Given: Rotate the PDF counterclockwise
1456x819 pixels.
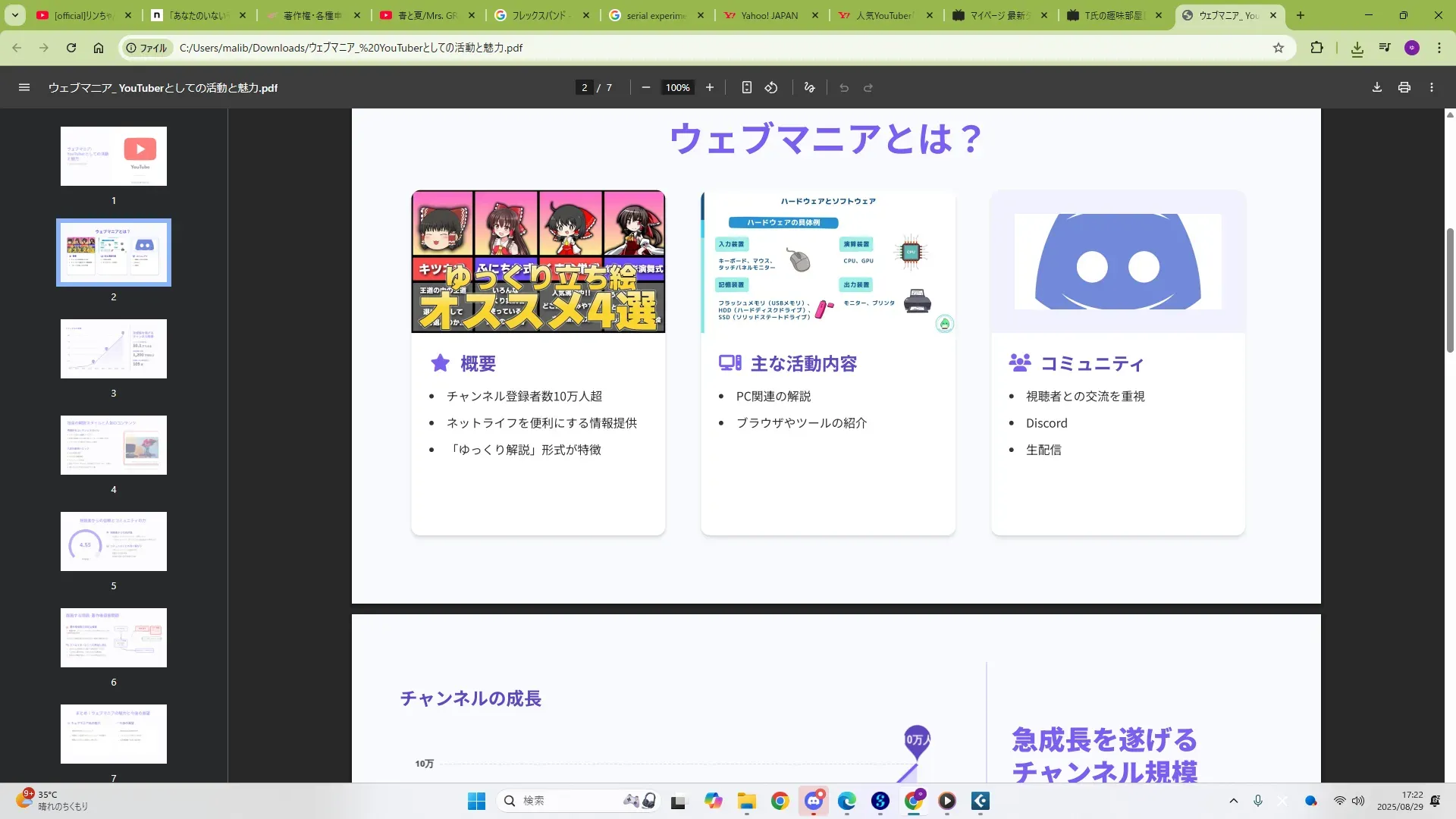Looking at the screenshot, I should point(771,88).
